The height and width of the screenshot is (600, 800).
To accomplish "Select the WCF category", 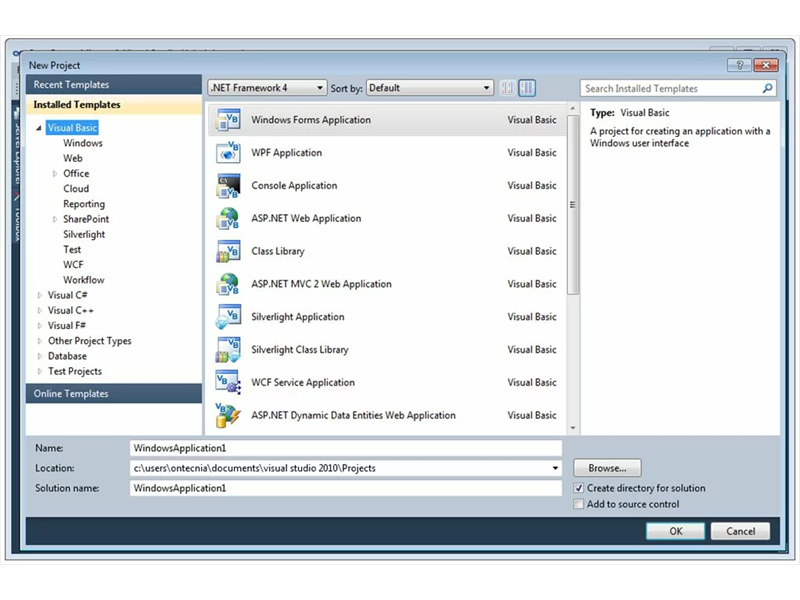I will tap(73, 265).
